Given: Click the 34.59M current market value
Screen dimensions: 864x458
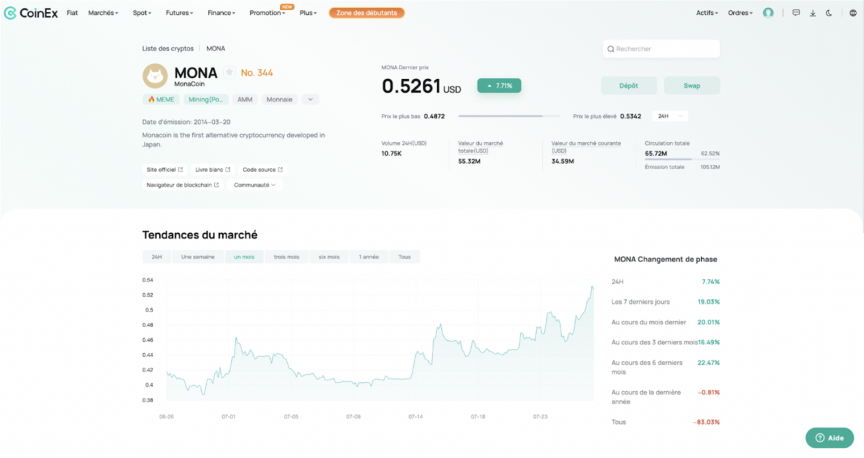Looking at the screenshot, I should pyautogui.click(x=563, y=161).
